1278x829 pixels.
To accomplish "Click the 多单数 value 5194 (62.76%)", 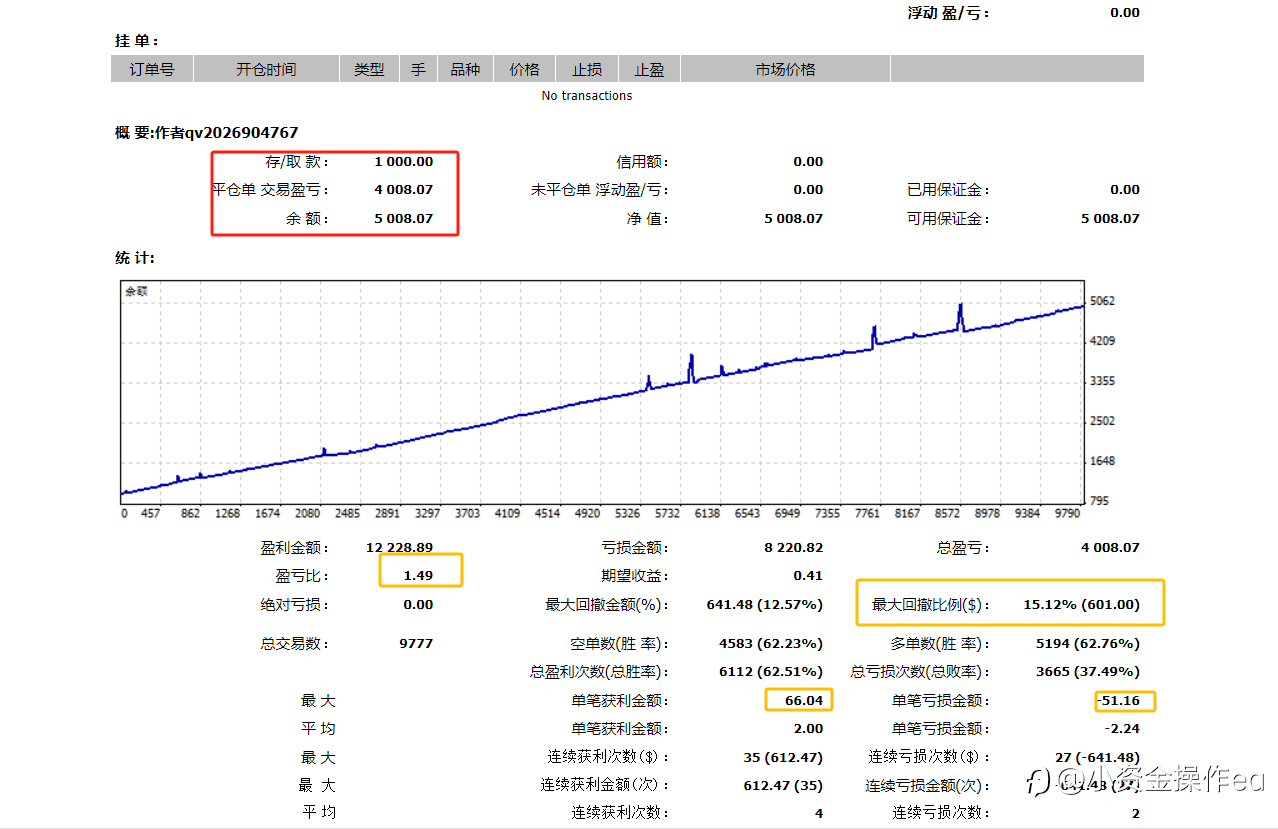I will coord(1087,644).
